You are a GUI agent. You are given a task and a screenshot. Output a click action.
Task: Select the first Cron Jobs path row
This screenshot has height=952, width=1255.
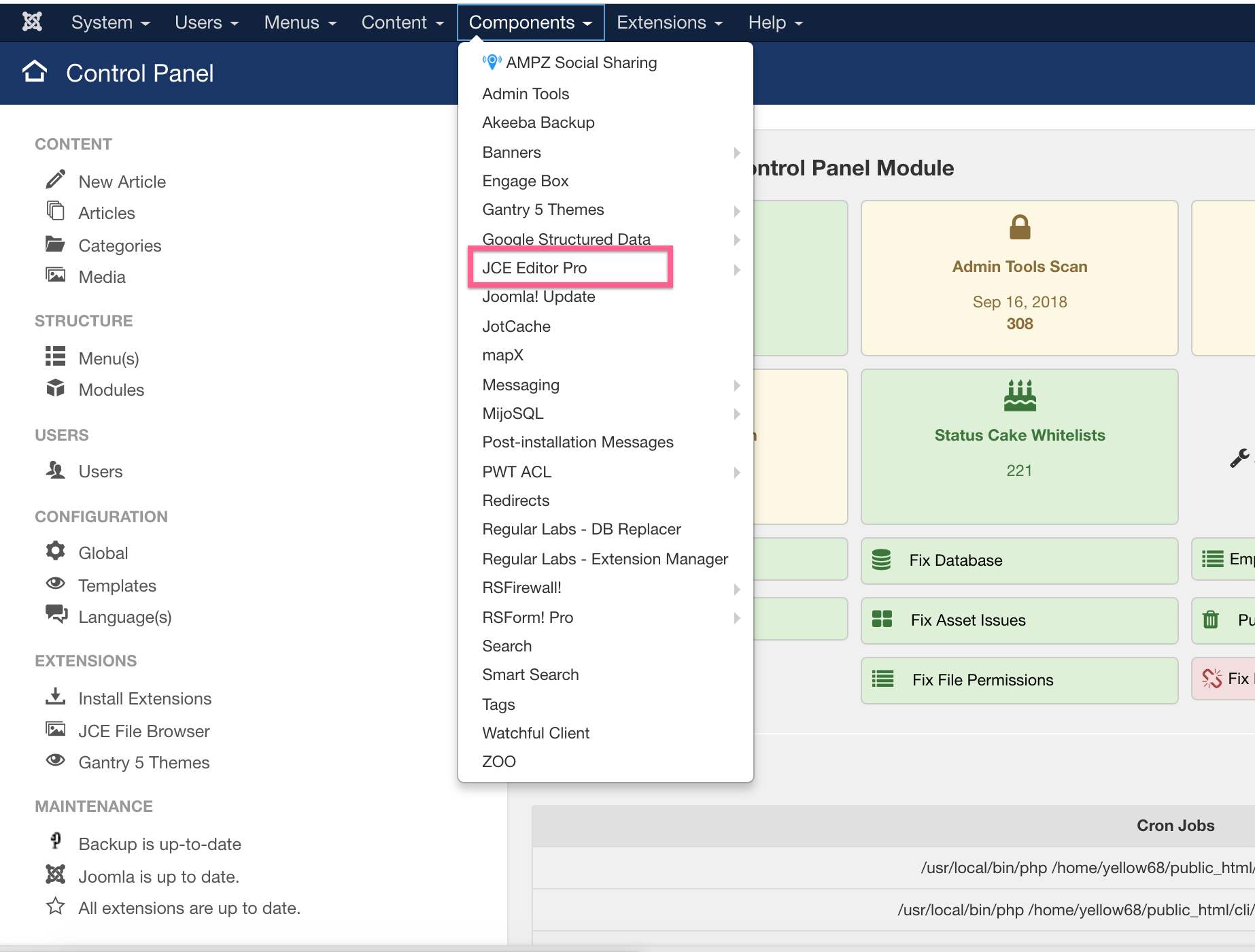pos(893,868)
